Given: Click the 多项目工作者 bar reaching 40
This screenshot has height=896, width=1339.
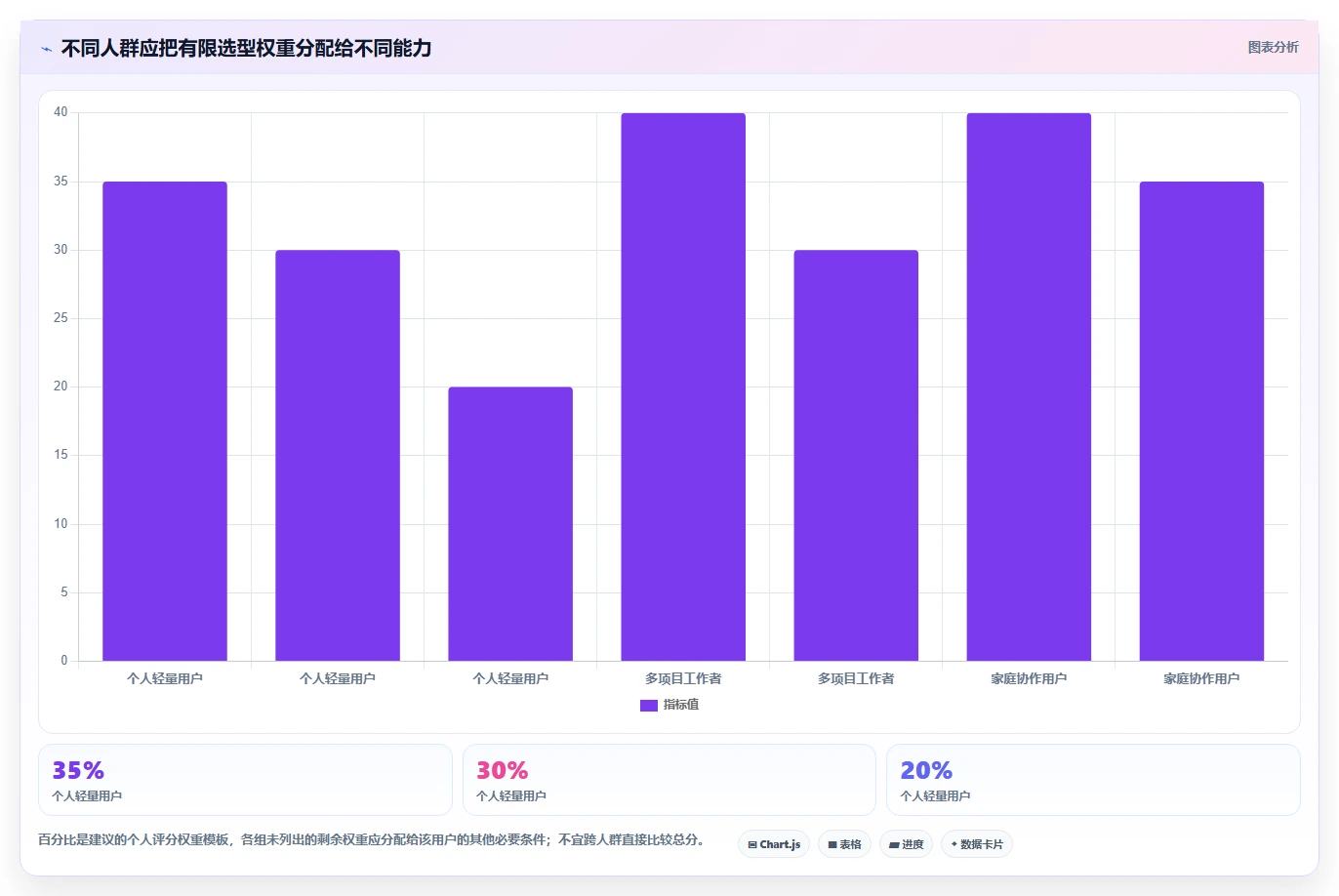Looking at the screenshot, I should 683,387.
